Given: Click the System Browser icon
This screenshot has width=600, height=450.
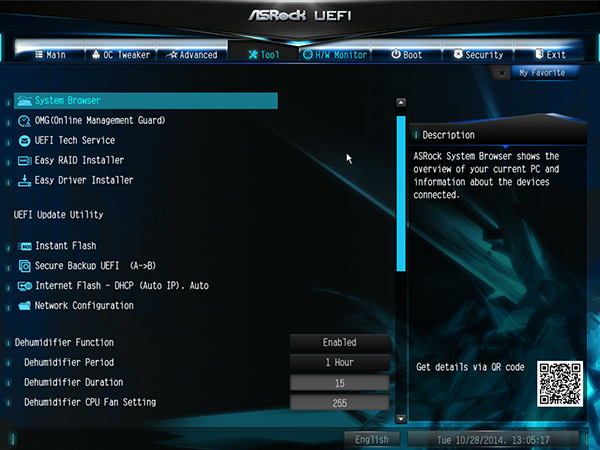Looking at the screenshot, I should pyautogui.click(x=24, y=101).
